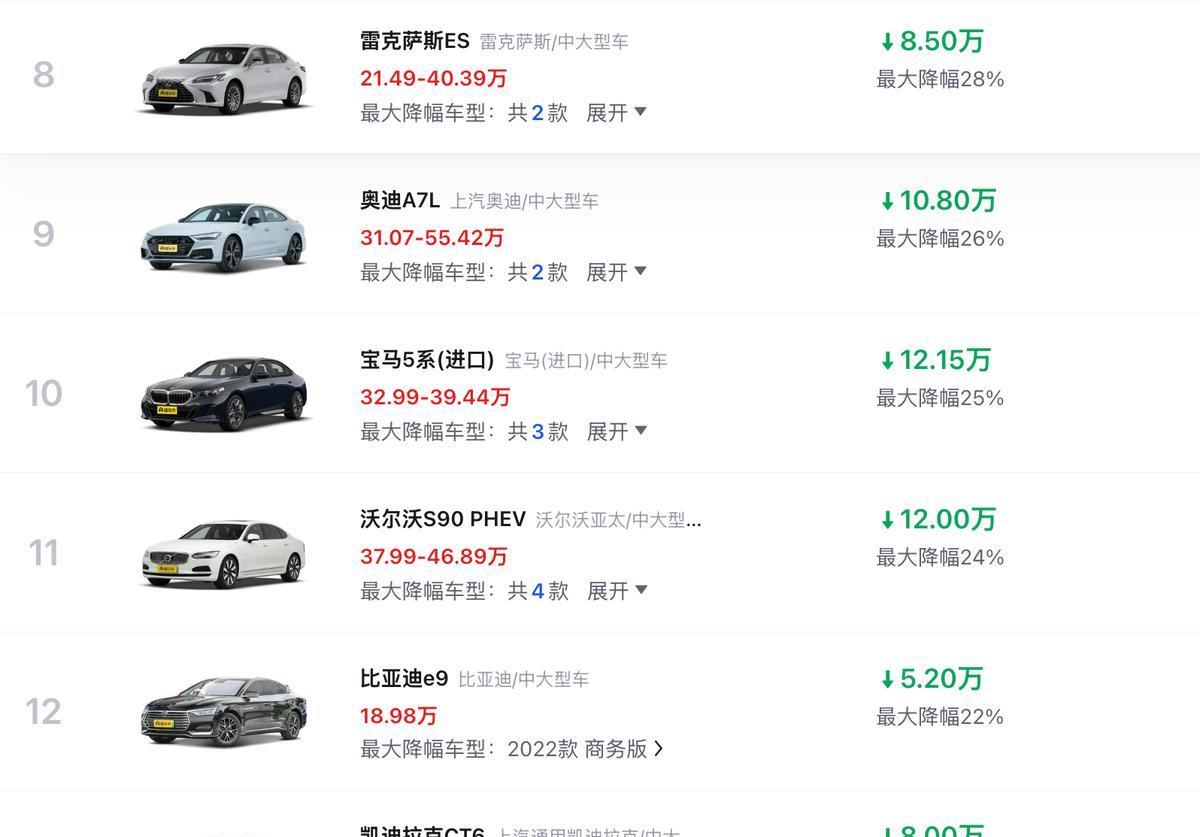1200x837 pixels.
Task: Select the 宝马5系(进口) model name
Action: [427, 360]
